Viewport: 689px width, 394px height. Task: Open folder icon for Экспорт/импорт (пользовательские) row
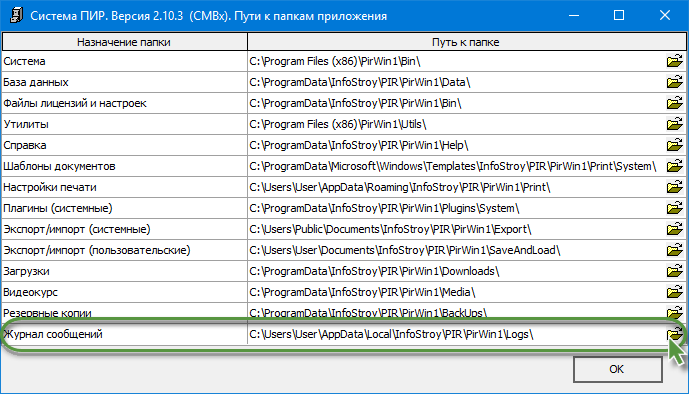pos(674,250)
